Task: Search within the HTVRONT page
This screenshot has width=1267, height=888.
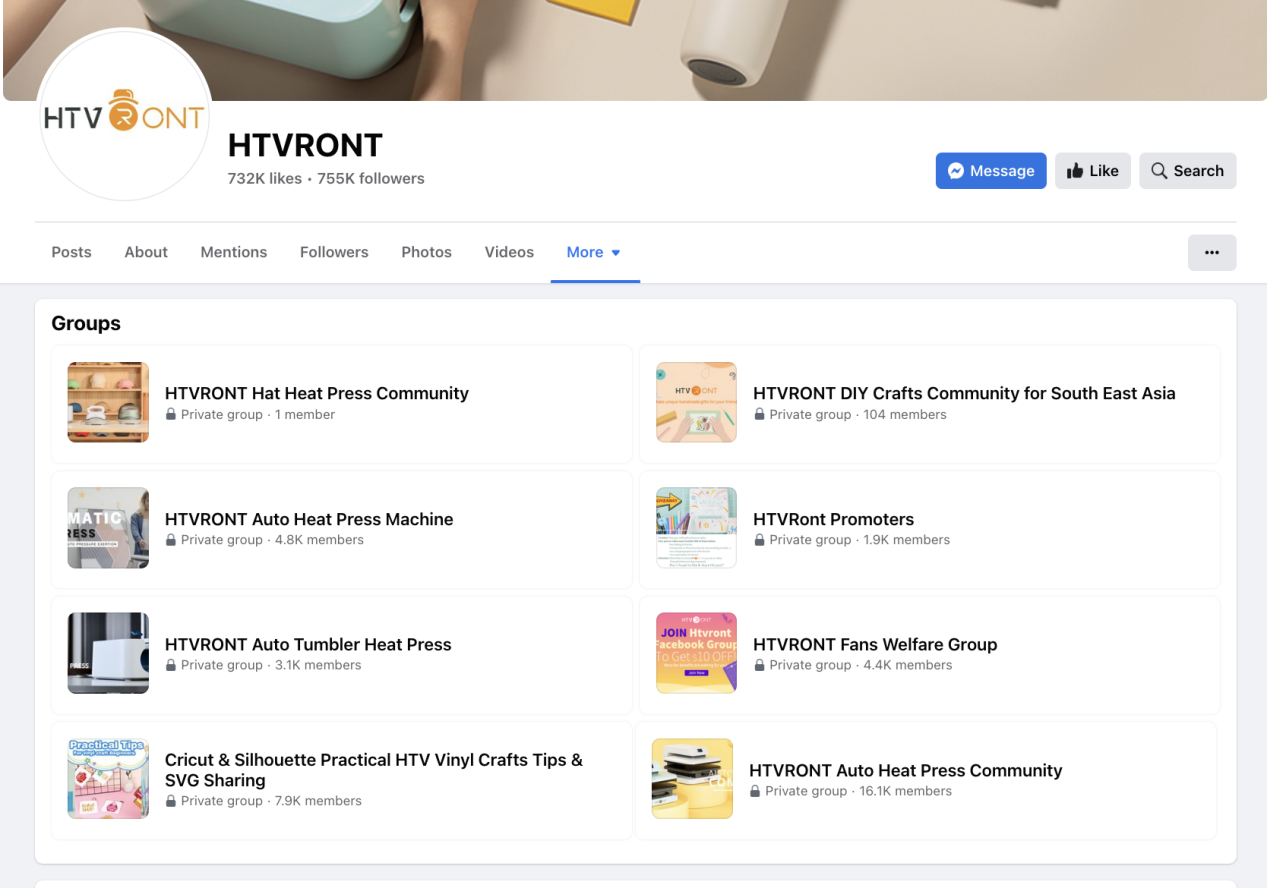Action: (1187, 171)
